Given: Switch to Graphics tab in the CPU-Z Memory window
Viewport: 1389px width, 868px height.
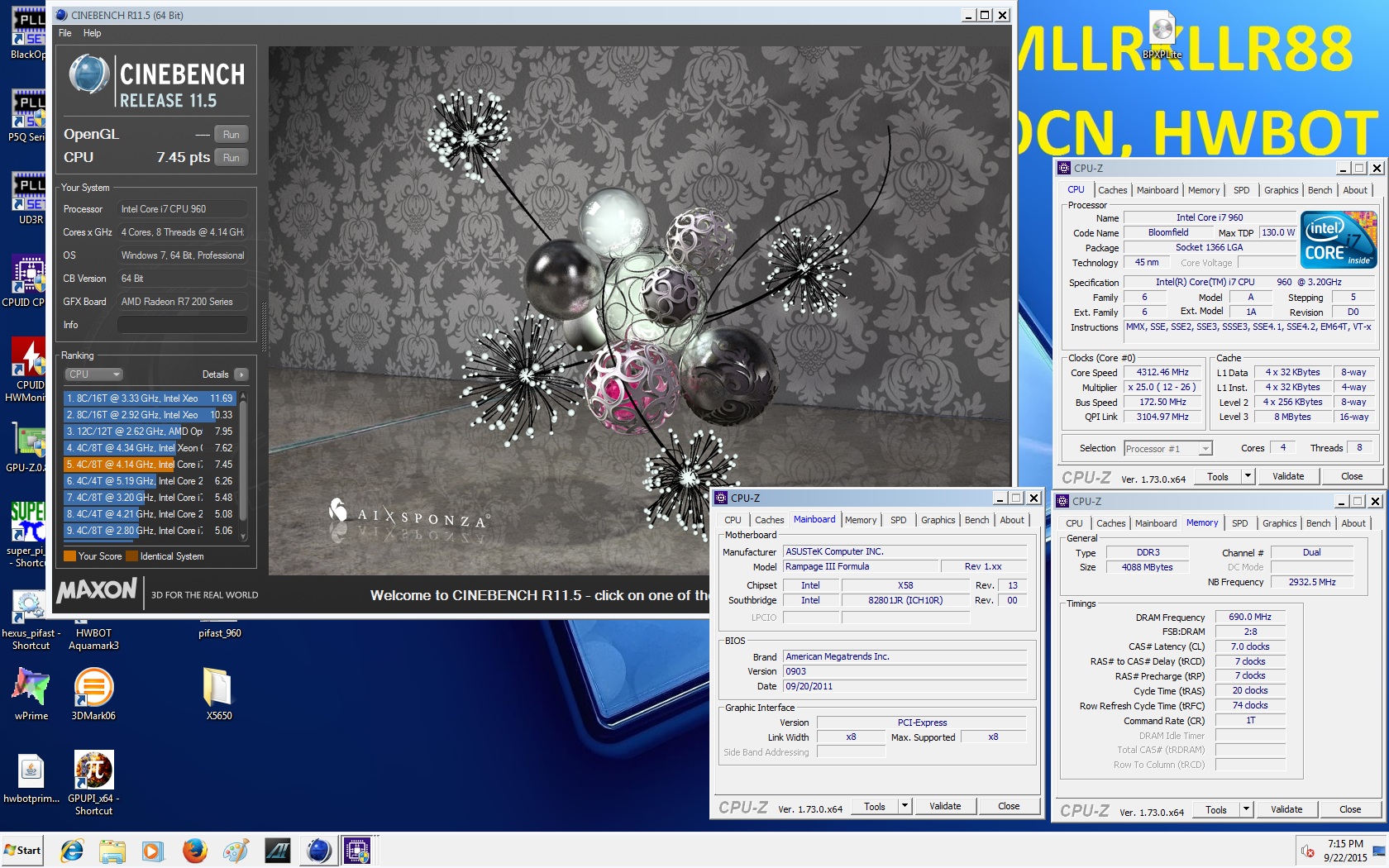Looking at the screenshot, I should [x=1279, y=523].
